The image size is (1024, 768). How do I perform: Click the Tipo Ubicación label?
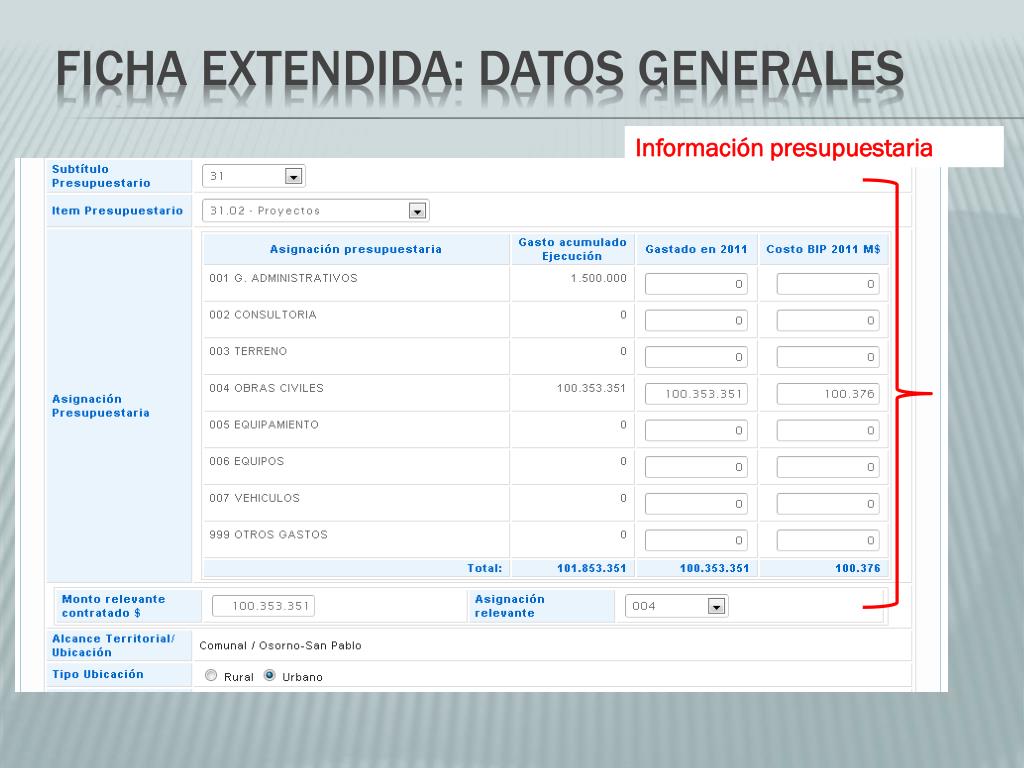tap(98, 674)
